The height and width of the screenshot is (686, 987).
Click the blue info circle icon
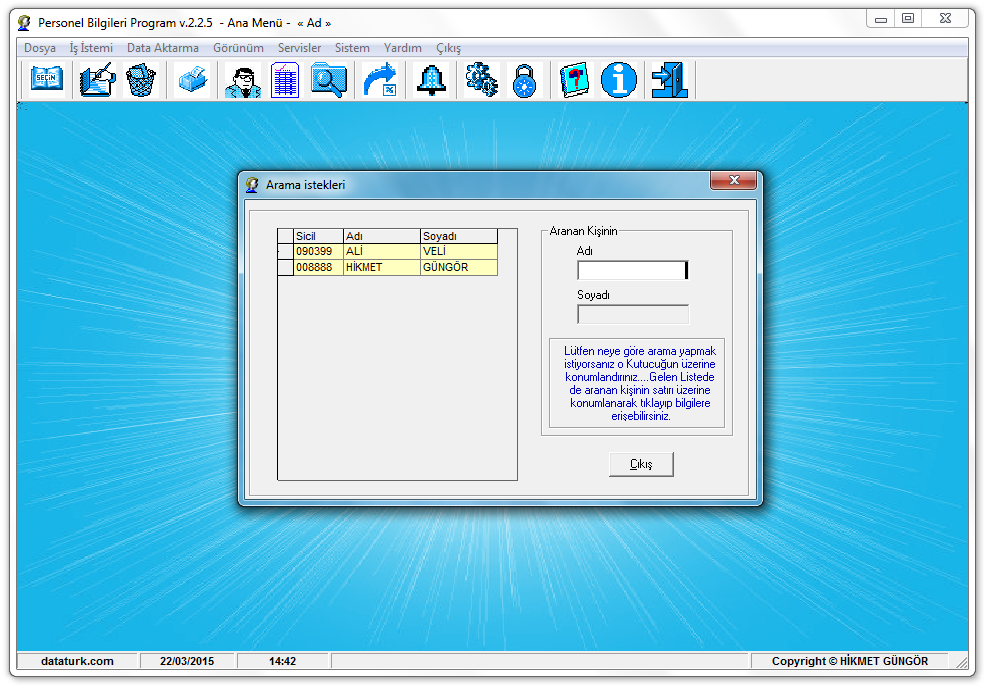(x=619, y=80)
